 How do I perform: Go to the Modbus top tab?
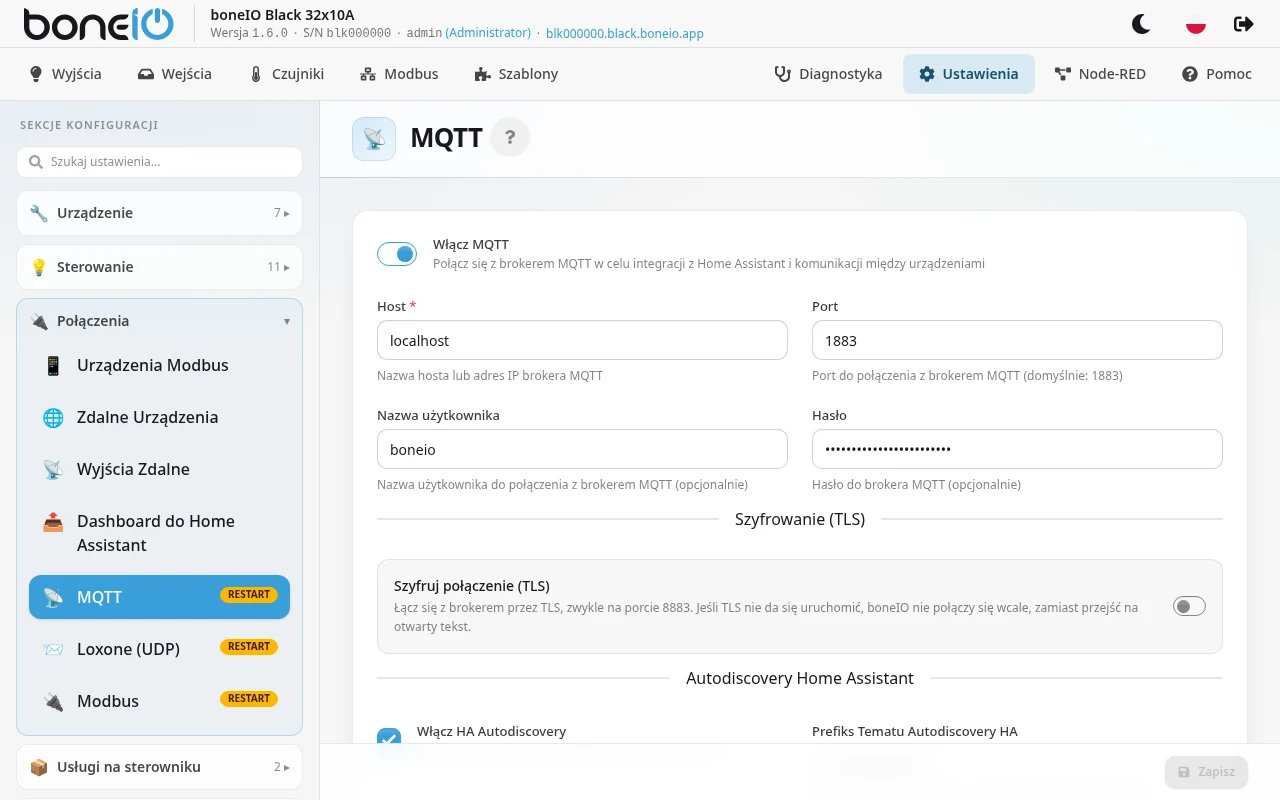399,74
